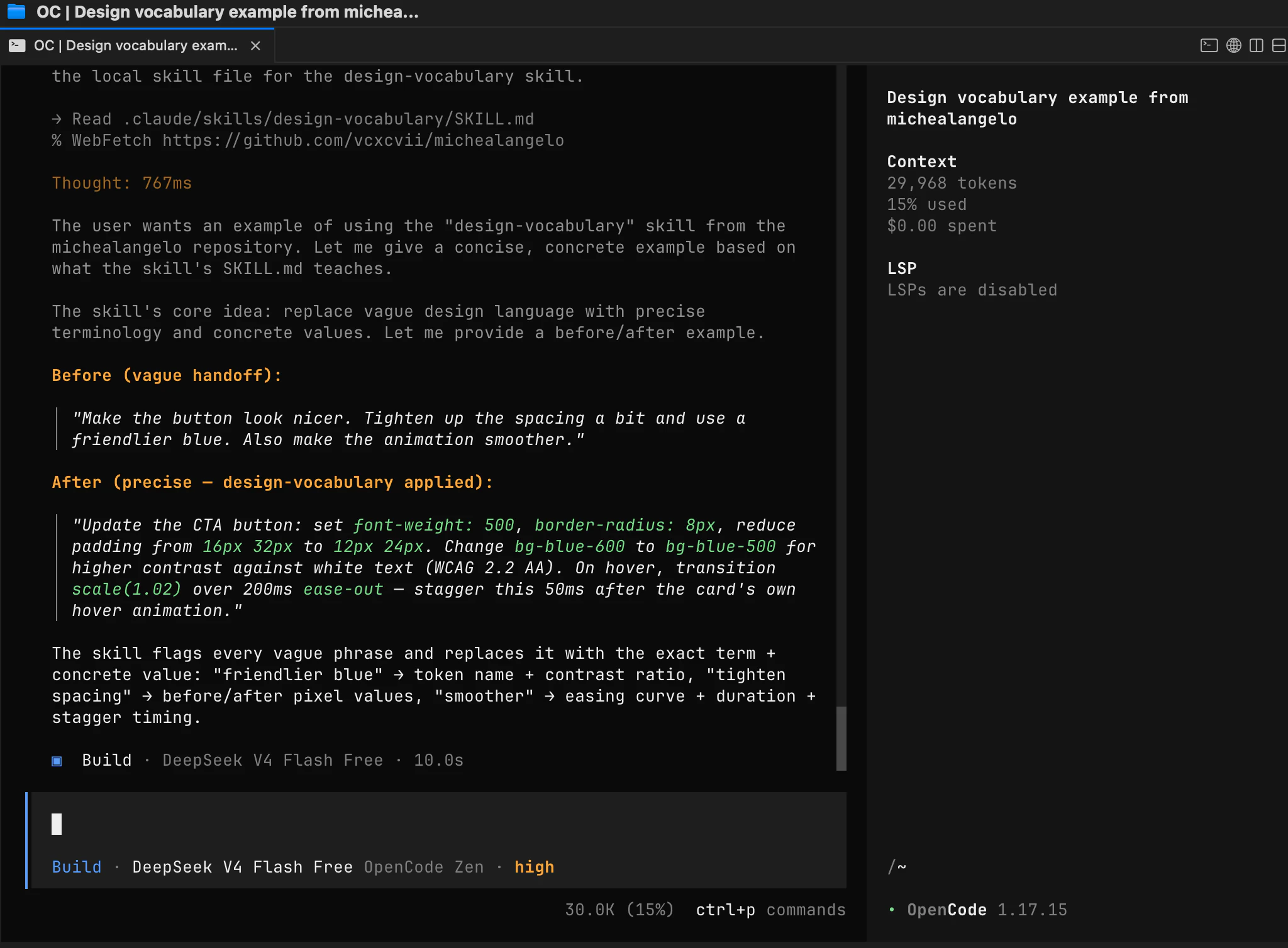
Task: Click 'ctrl+p commands' hint
Action: [770, 910]
